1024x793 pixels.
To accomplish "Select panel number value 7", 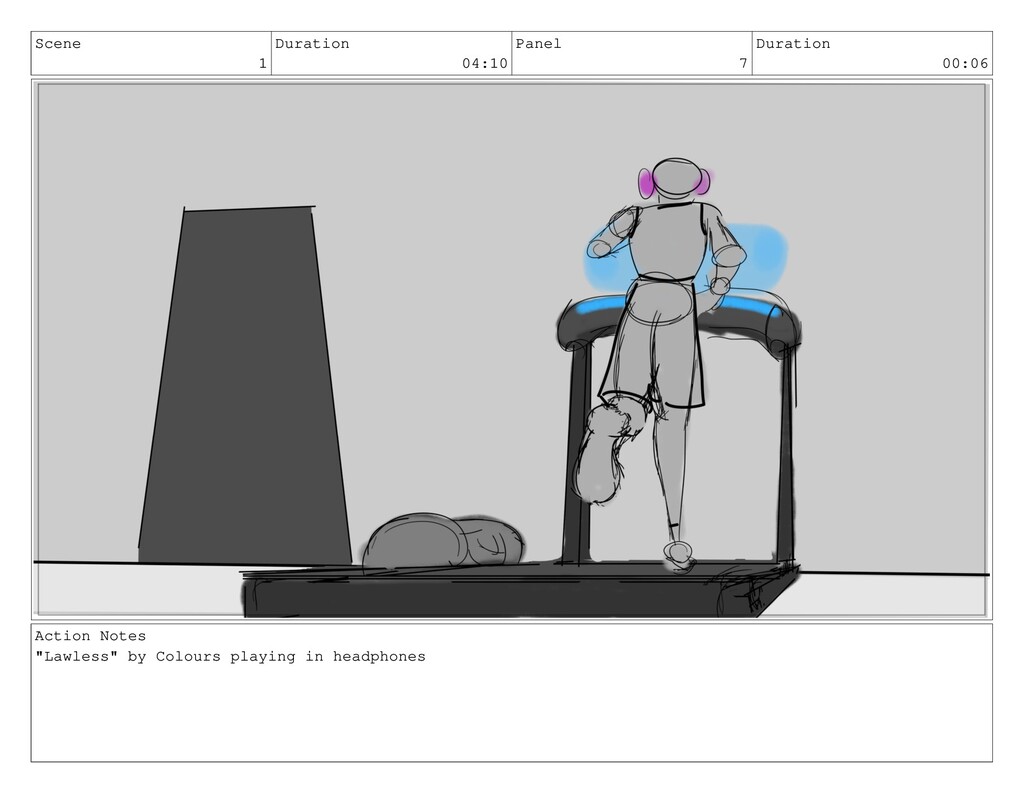I will tap(743, 63).
